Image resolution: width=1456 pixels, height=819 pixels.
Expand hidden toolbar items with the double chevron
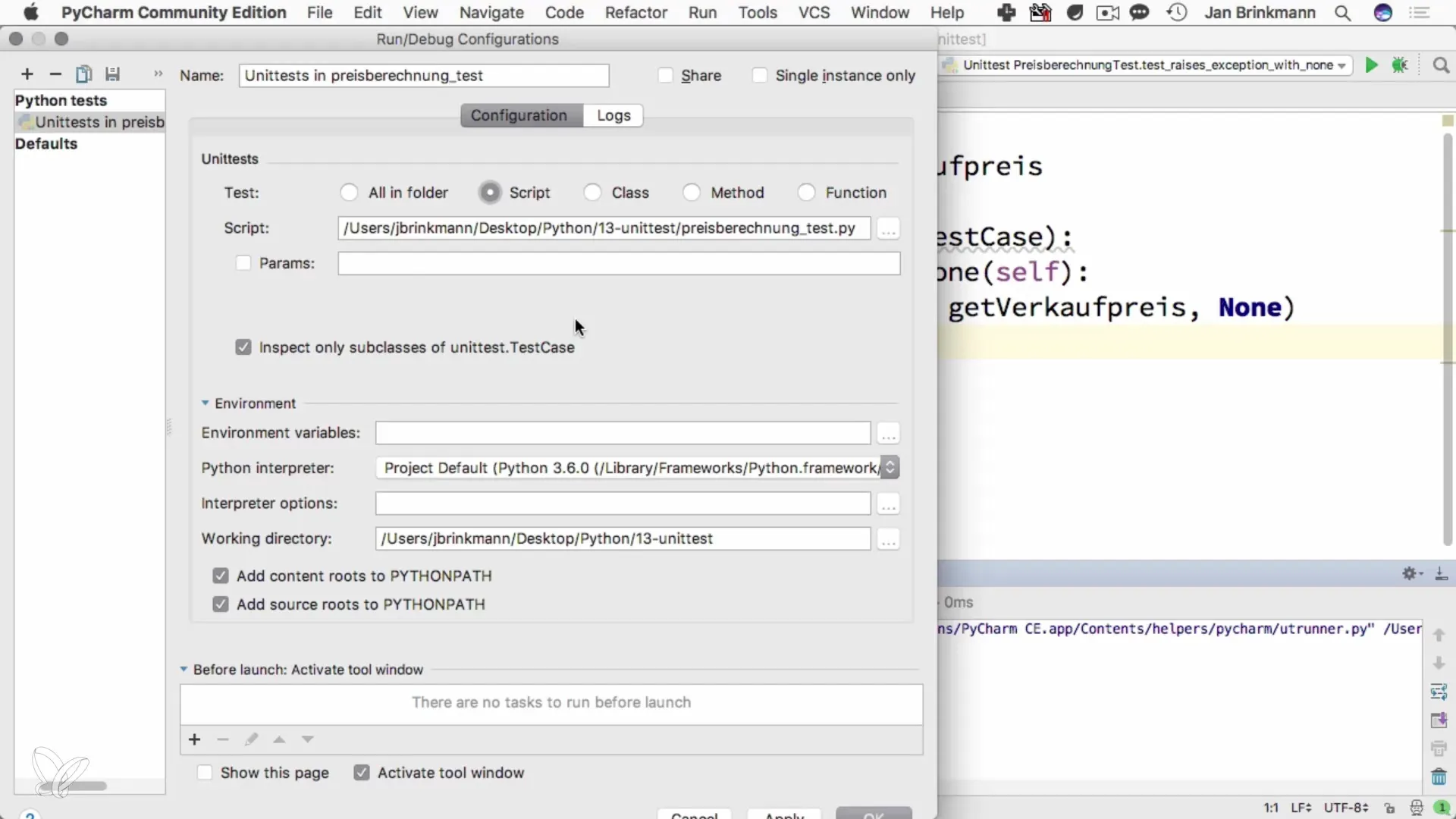[x=158, y=74]
